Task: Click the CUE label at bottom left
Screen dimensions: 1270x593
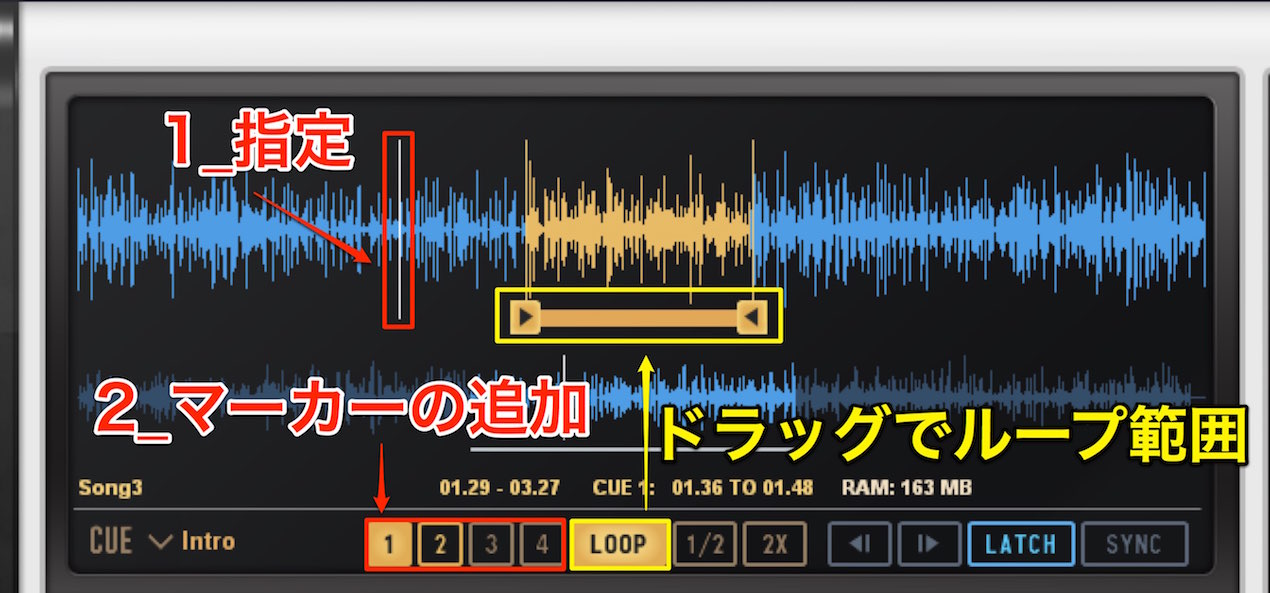Action: 111,542
